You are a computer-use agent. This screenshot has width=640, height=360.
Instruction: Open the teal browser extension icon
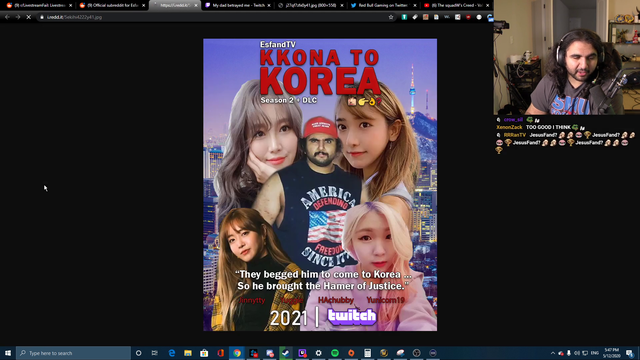(x=404, y=17)
